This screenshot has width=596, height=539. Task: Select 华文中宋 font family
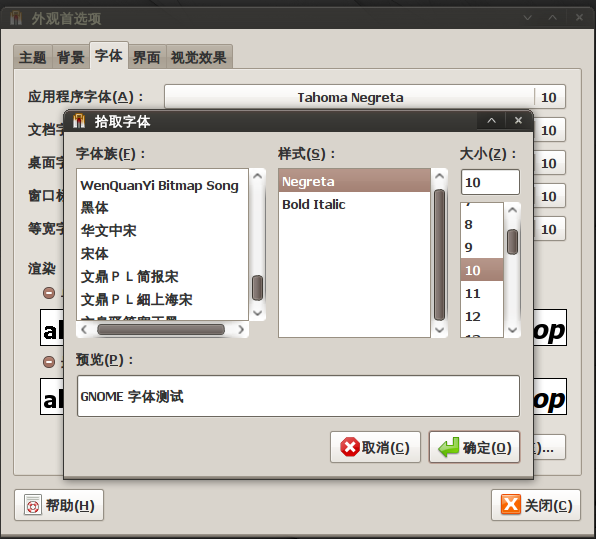point(162,231)
